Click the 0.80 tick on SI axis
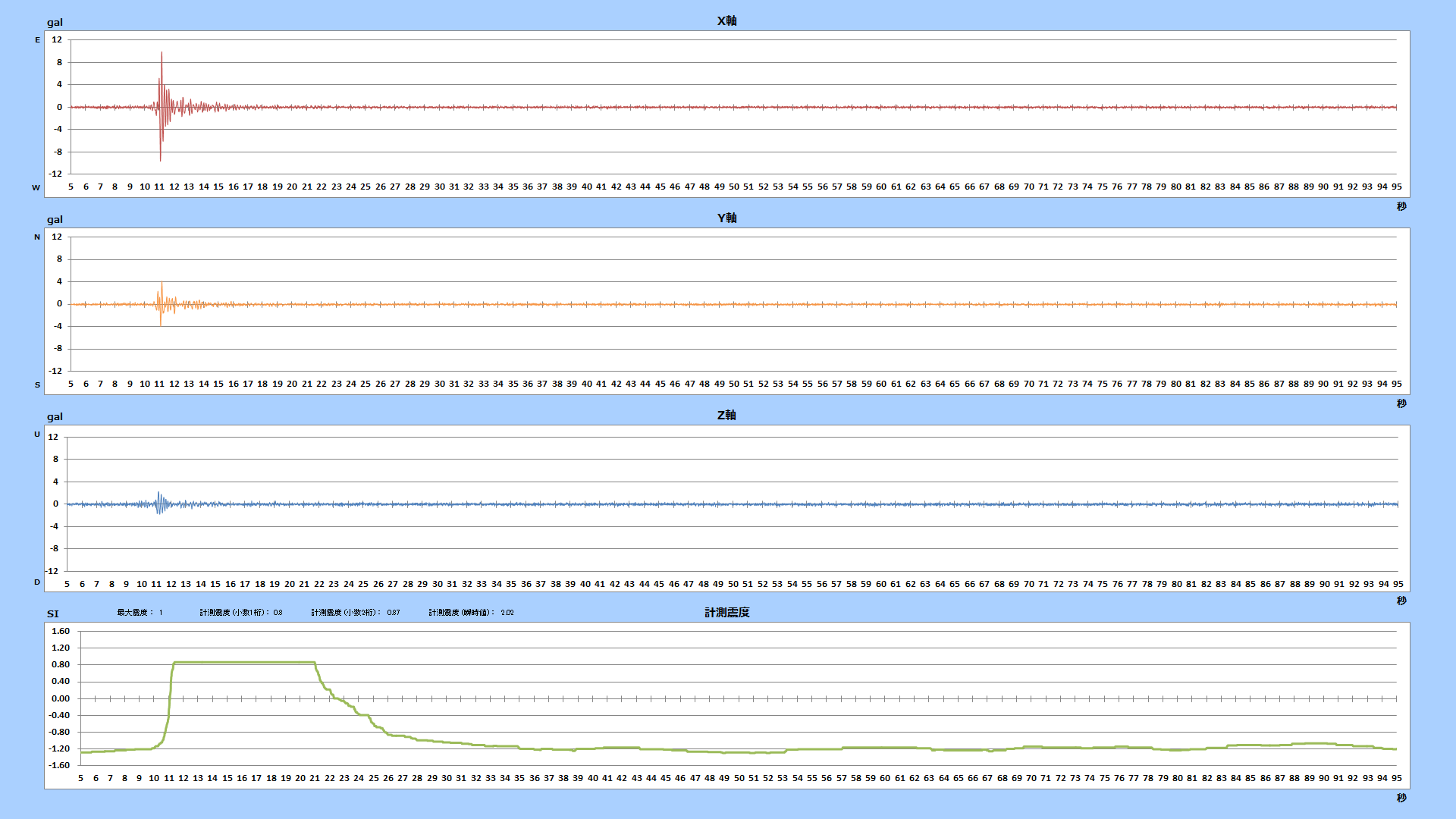 (x=61, y=664)
